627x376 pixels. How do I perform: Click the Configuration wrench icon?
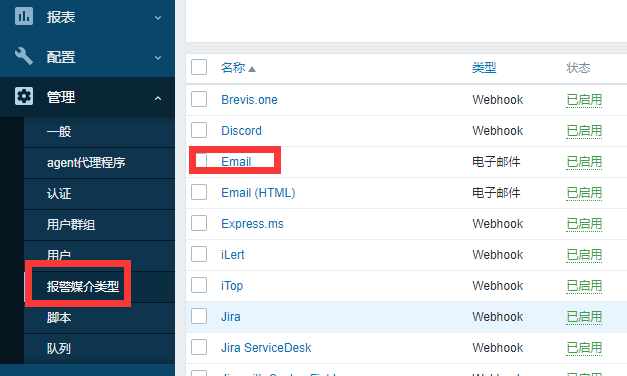coord(24,56)
